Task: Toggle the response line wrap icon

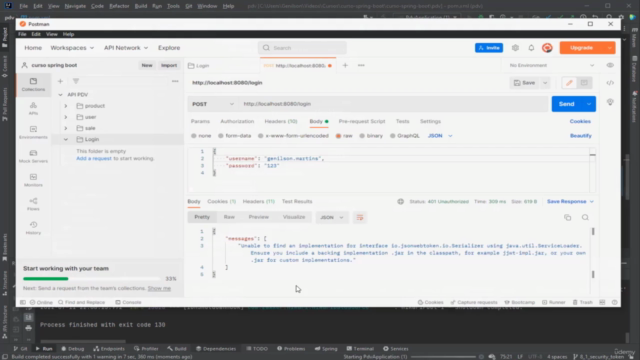Action: [360, 218]
